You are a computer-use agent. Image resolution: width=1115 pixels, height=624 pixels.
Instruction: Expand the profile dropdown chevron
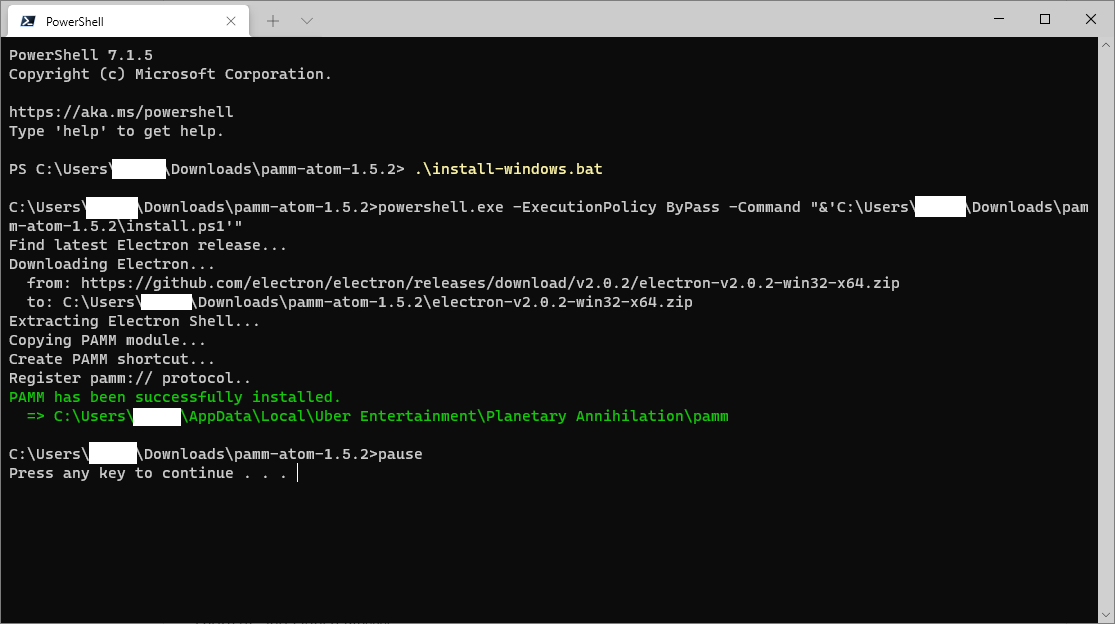307,21
